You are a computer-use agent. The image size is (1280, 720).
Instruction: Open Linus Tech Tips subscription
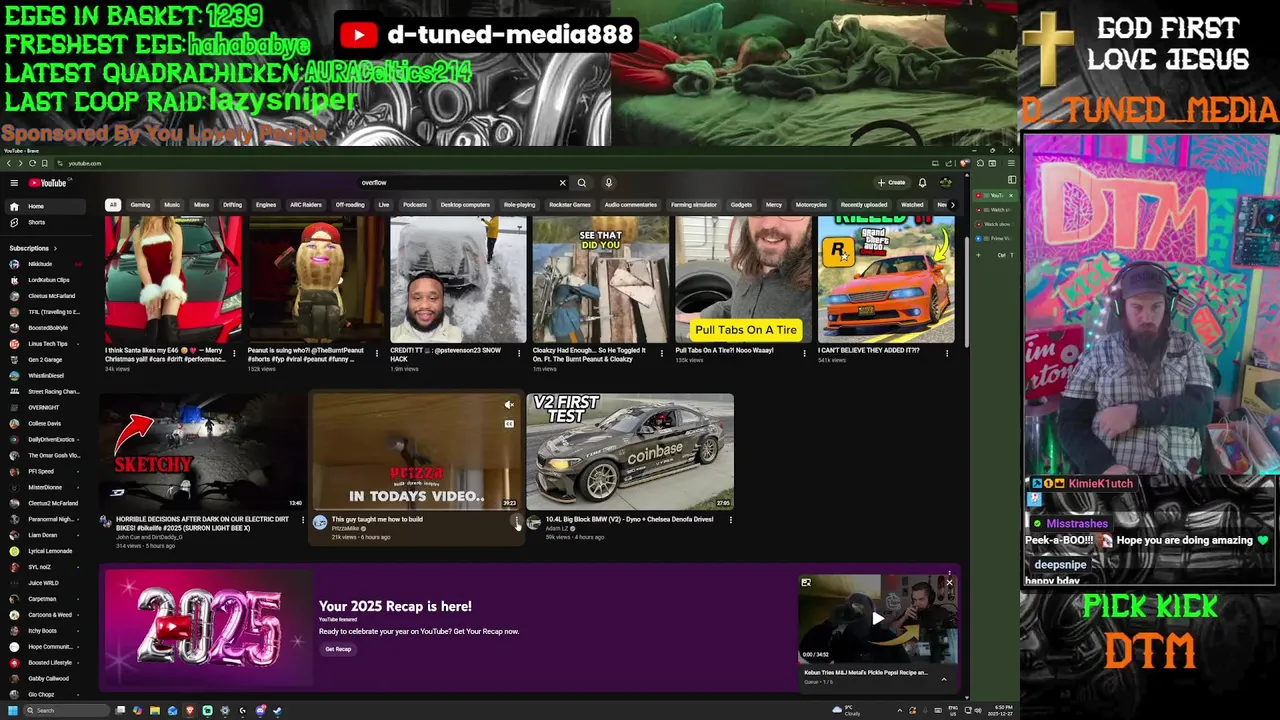point(47,344)
